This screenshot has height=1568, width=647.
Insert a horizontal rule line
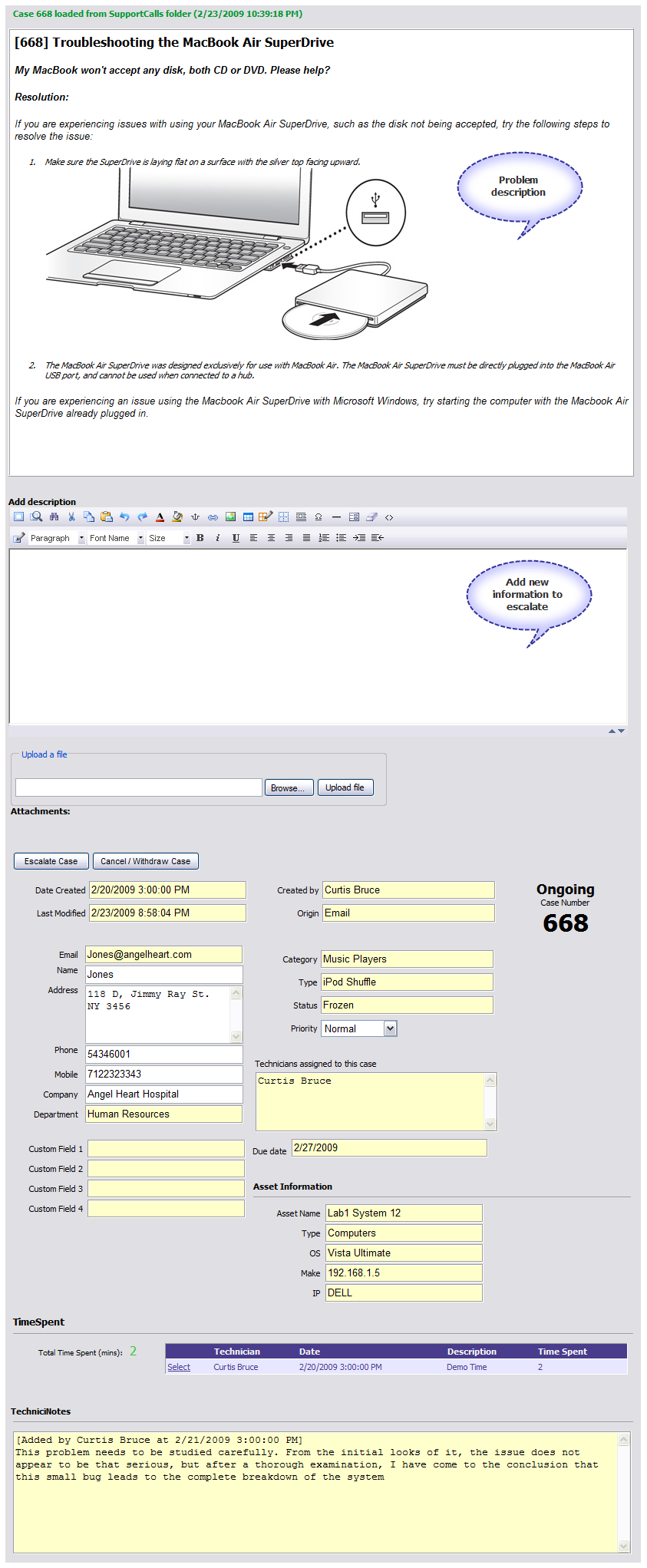click(335, 517)
